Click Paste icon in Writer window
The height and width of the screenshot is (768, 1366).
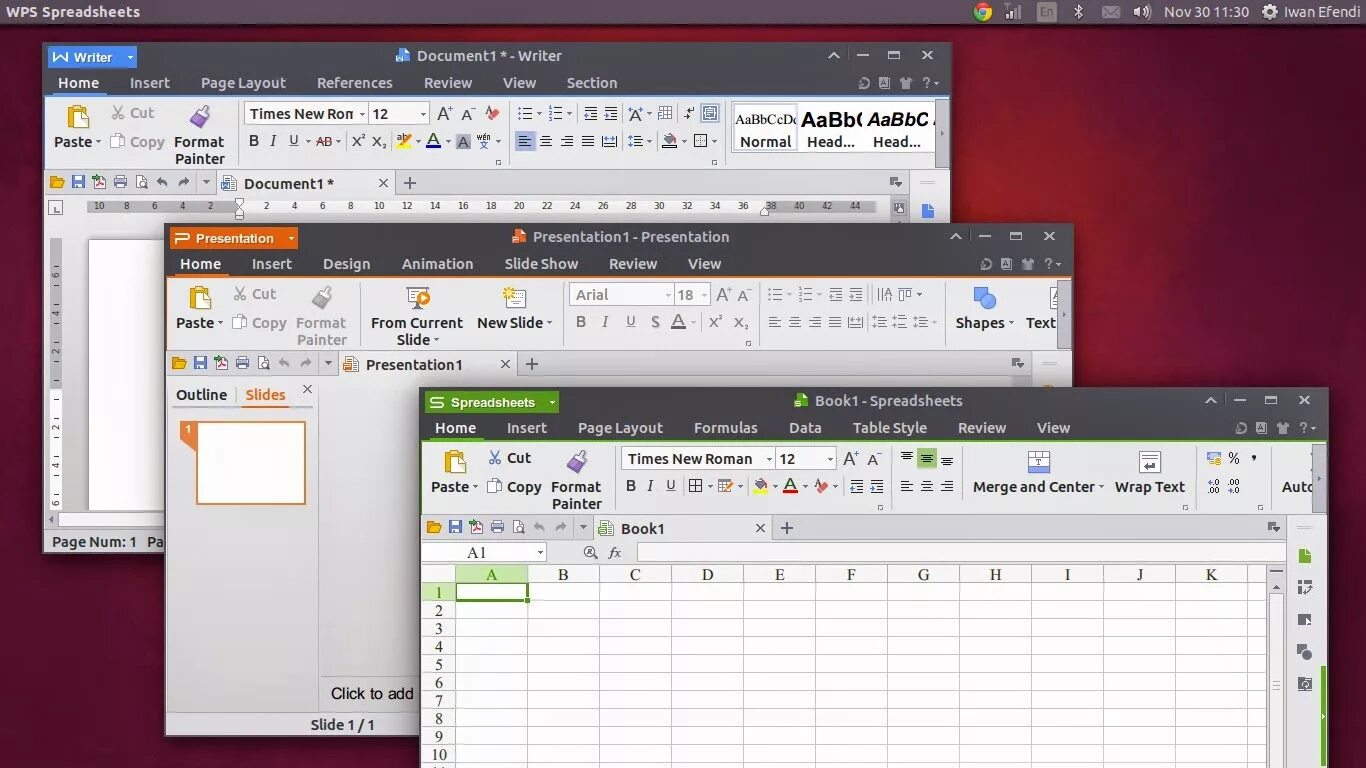78,116
